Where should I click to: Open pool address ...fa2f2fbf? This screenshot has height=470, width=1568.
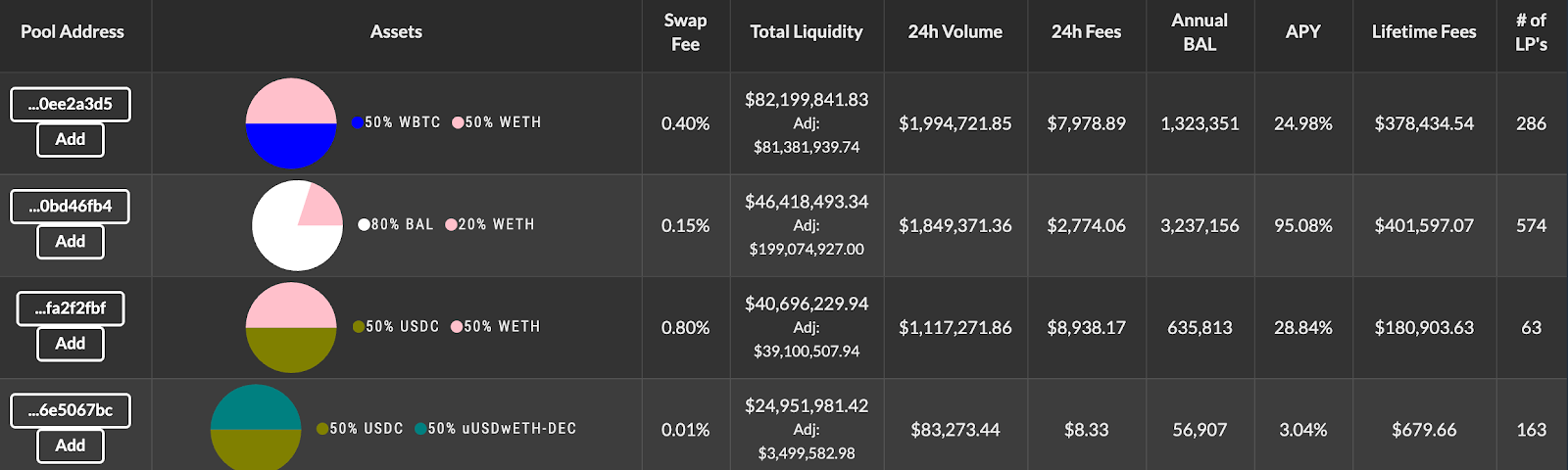(71, 307)
